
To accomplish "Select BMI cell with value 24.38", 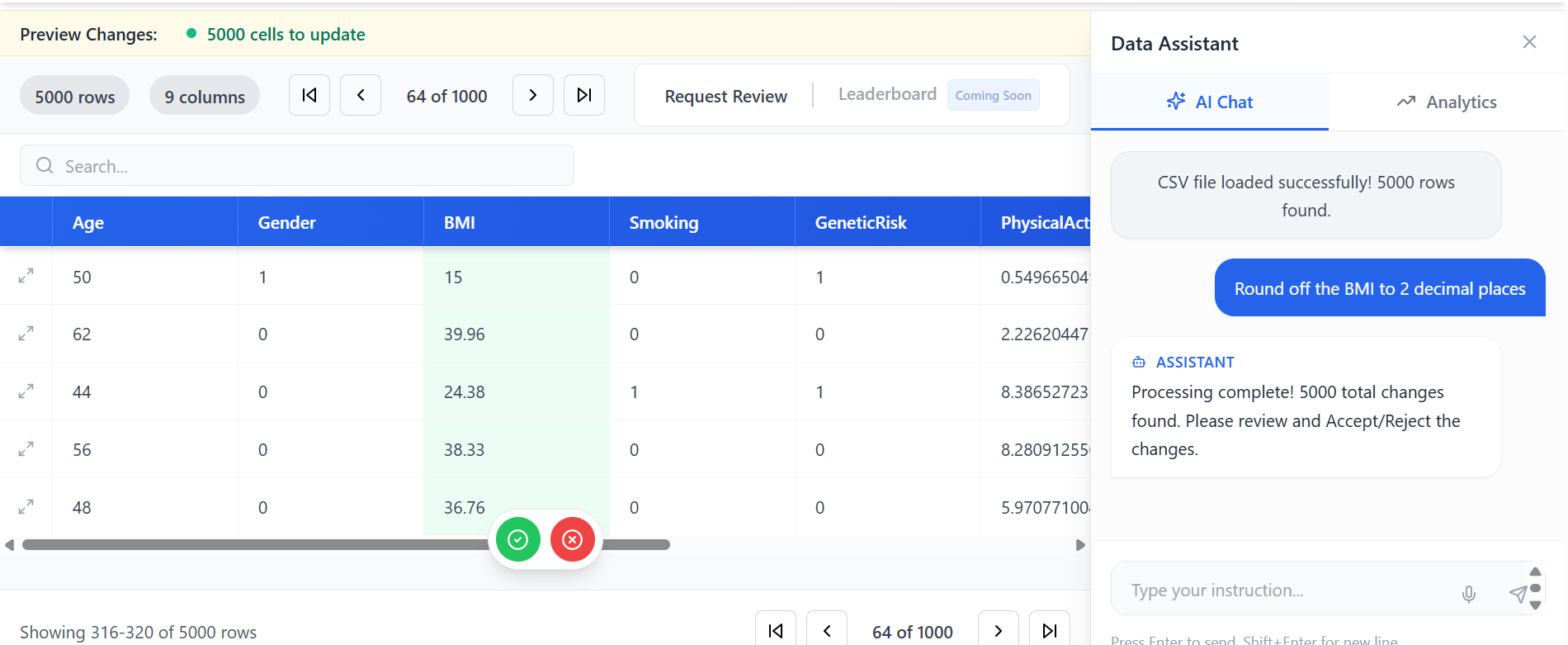I will click(x=517, y=391).
